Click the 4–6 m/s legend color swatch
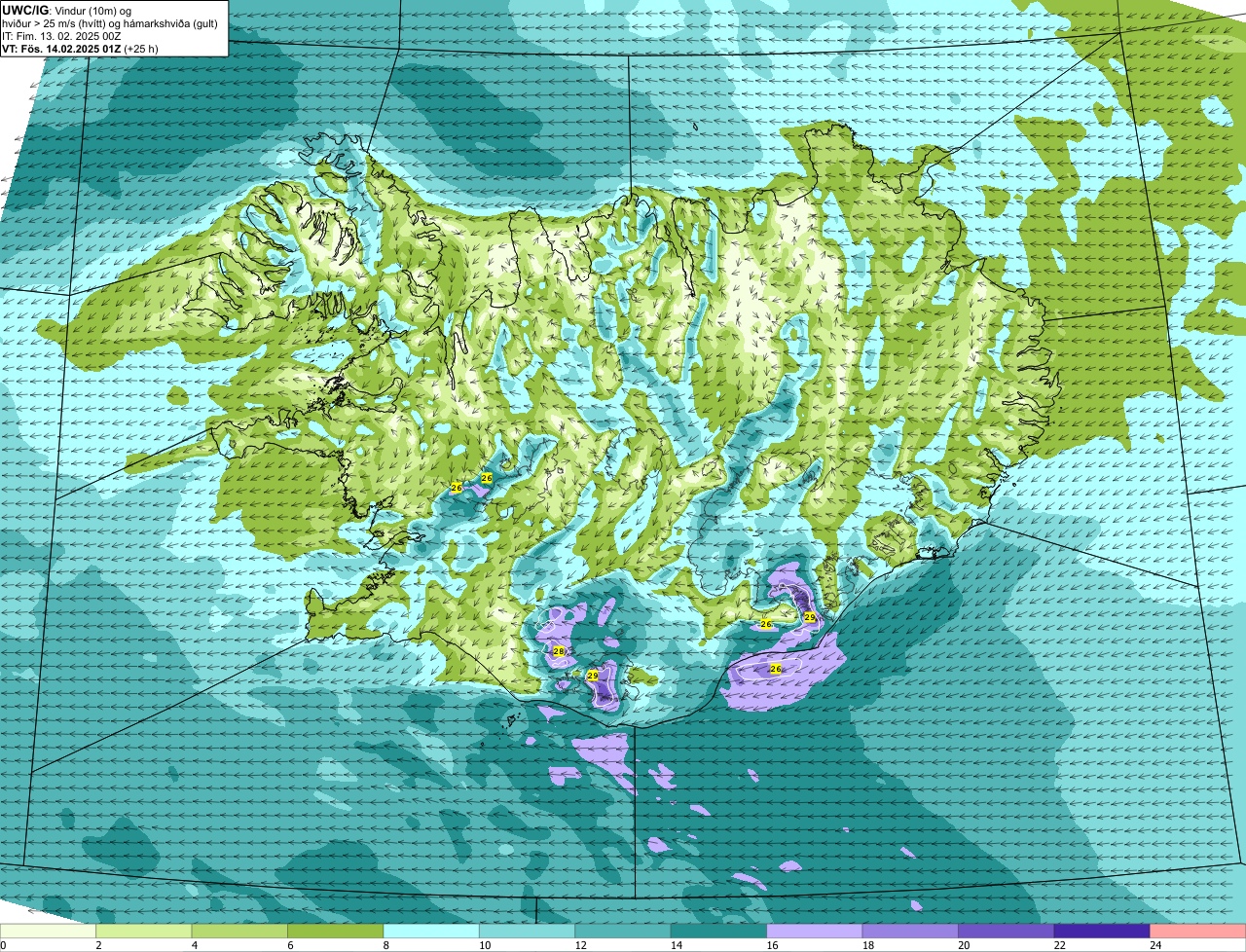 pyautogui.click(x=240, y=931)
